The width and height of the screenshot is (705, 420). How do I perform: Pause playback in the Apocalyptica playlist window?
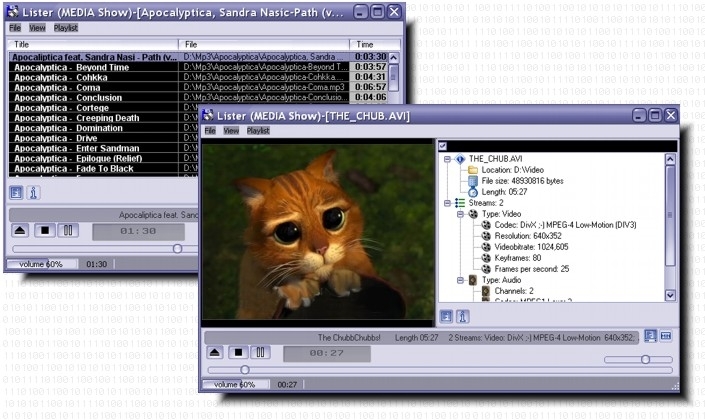click(68, 231)
